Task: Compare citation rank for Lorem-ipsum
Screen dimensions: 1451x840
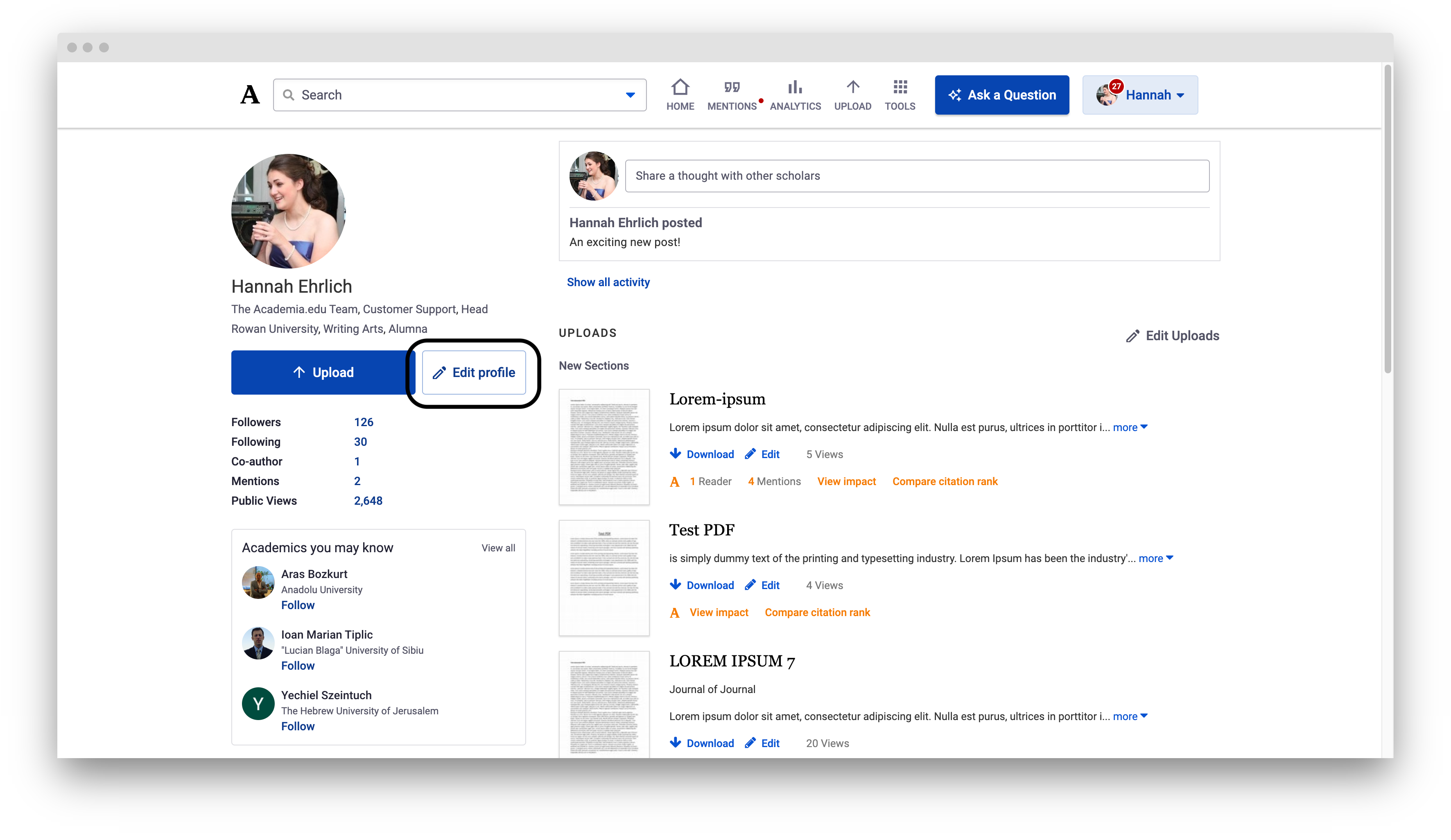Action: click(x=945, y=481)
